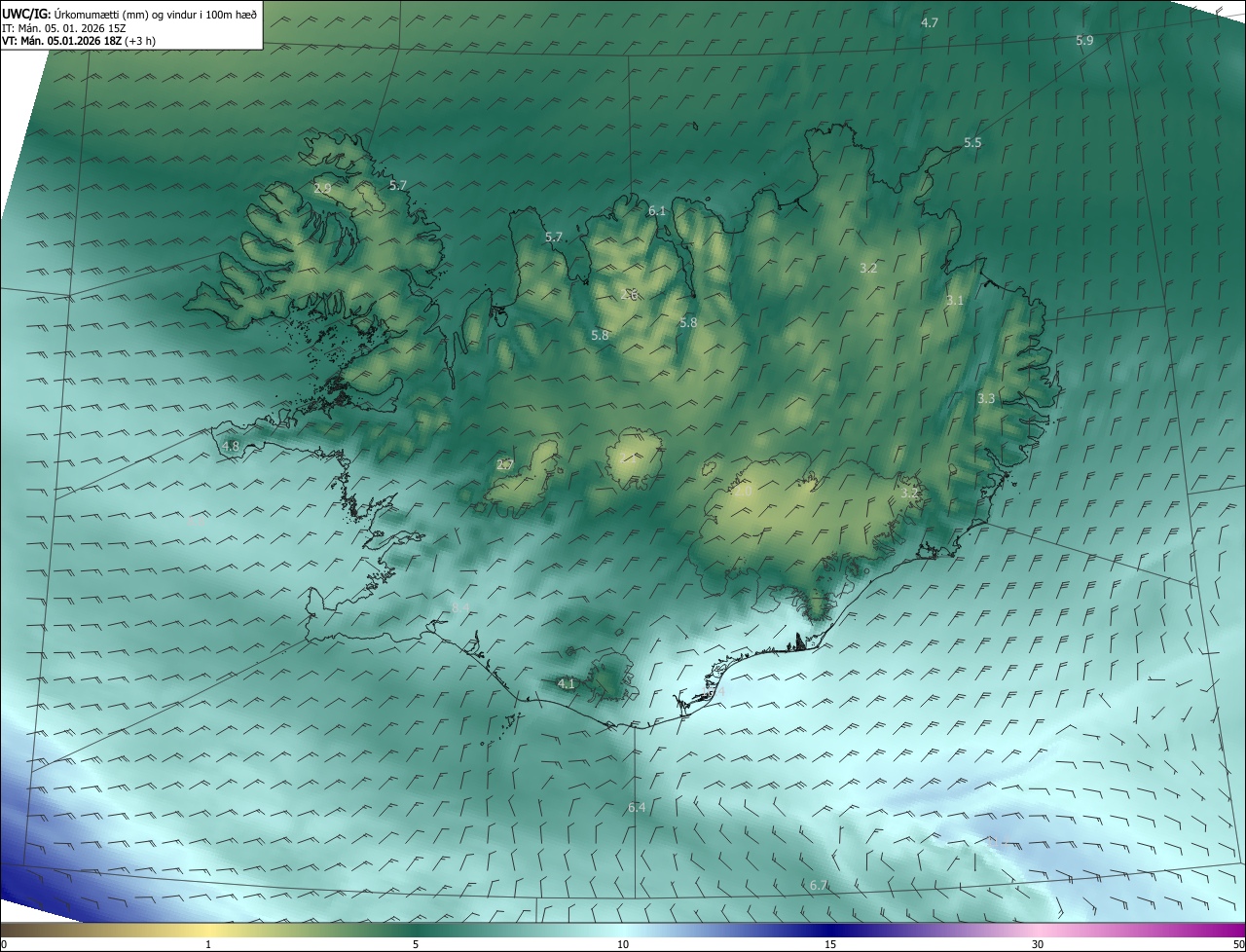Screen dimensions: 1246x952
Task: Click the 6.1 value label on the north coast
Action: coord(657,210)
